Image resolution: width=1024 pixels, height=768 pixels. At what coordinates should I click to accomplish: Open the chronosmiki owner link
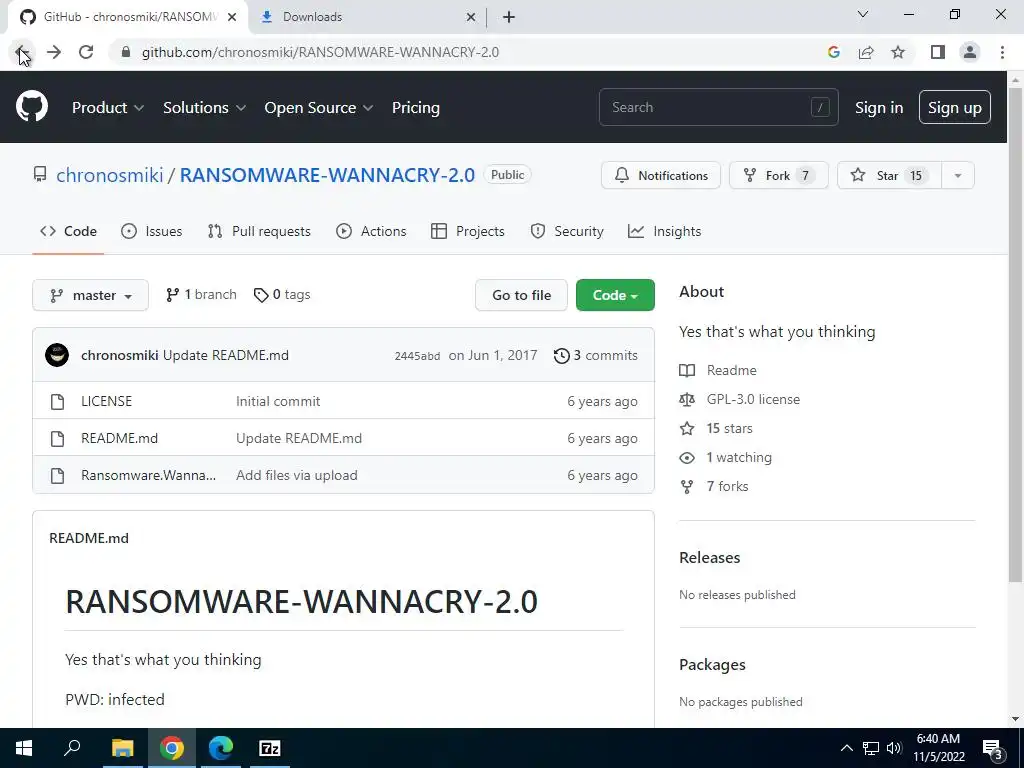coord(110,175)
